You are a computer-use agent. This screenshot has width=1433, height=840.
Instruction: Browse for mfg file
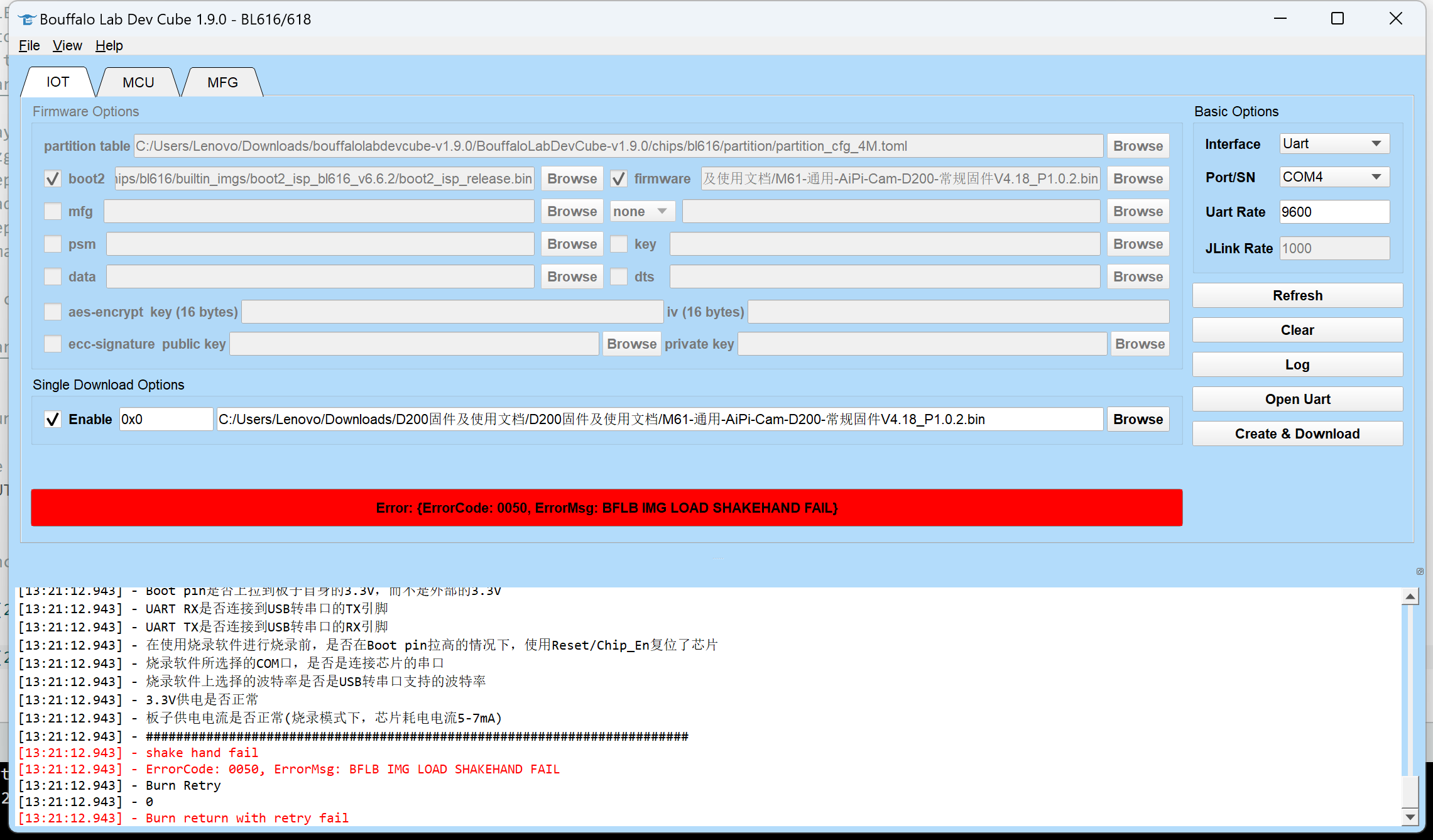point(572,212)
